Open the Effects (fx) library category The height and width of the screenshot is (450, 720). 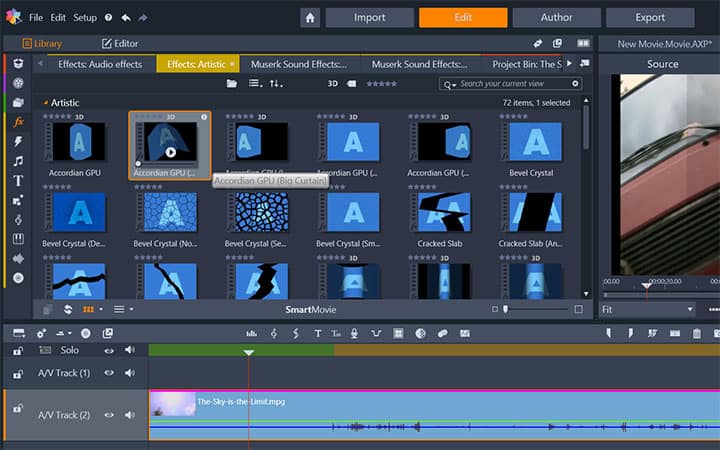18,122
